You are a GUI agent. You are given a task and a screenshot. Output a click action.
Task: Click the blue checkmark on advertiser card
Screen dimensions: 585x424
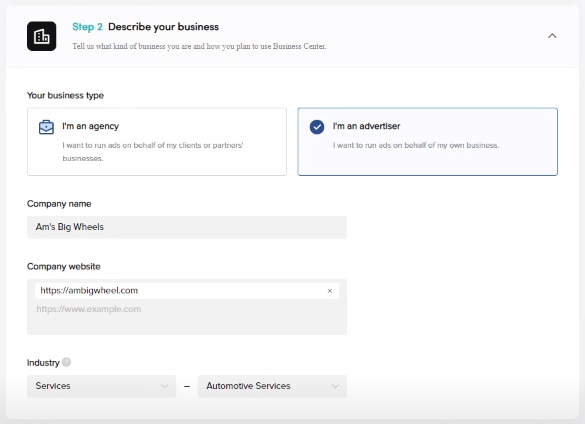point(317,127)
